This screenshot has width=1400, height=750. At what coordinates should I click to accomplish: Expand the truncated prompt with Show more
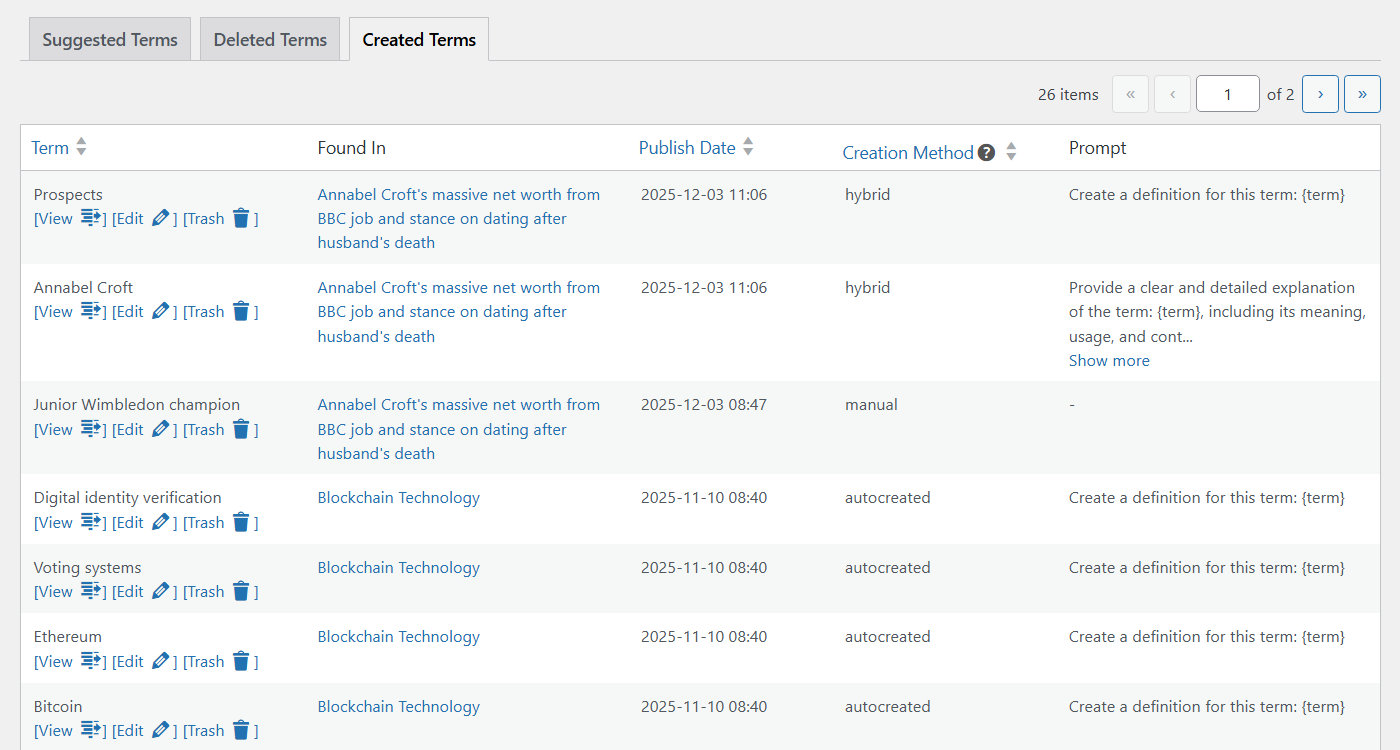click(1108, 360)
